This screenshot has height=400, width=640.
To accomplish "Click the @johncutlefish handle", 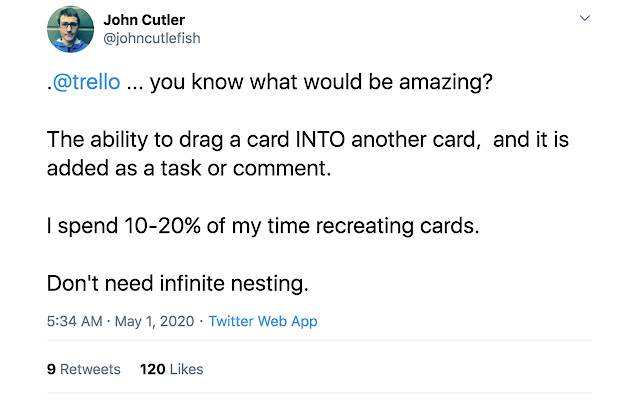I will tap(152, 40).
